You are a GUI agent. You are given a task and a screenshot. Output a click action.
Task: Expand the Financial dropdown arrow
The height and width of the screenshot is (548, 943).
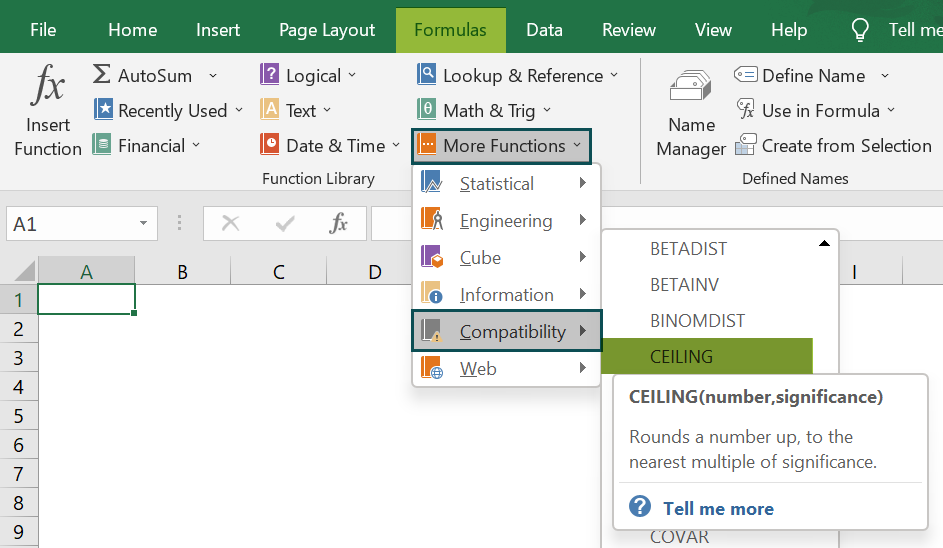tap(196, 145)
